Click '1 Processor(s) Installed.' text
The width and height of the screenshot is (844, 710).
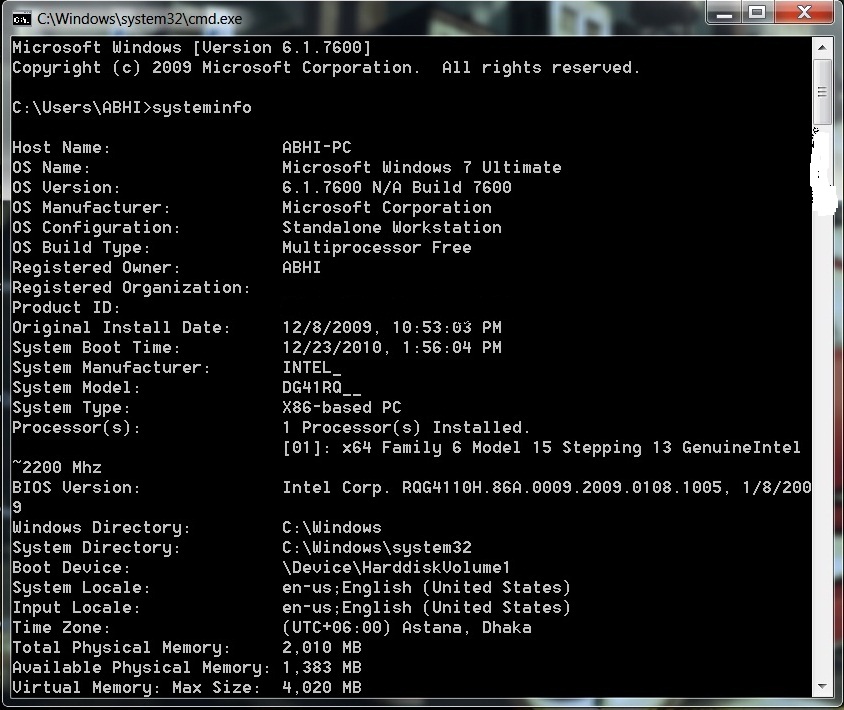406,427
